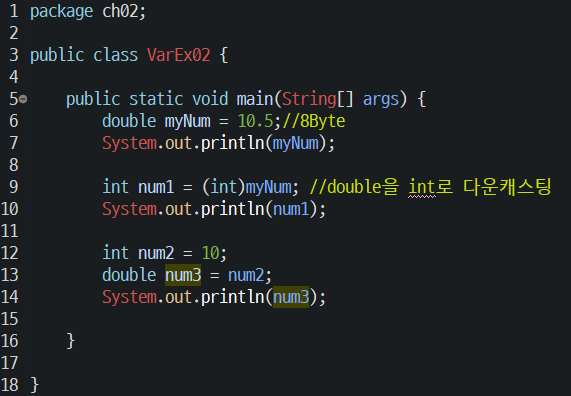Click highlighted num3 in double declaration
The height and width of the screenshot is (396, 571).
tap(183, 275)
